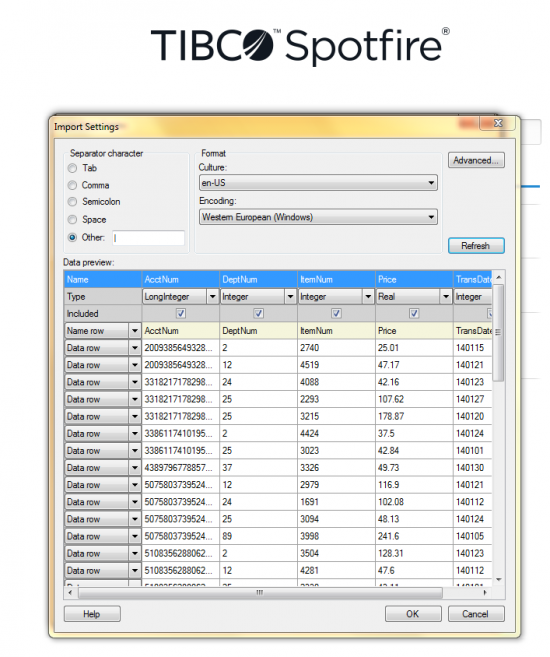Select the cell with TransDate 140130
This screenshot has width=550, height=657.
473,468
